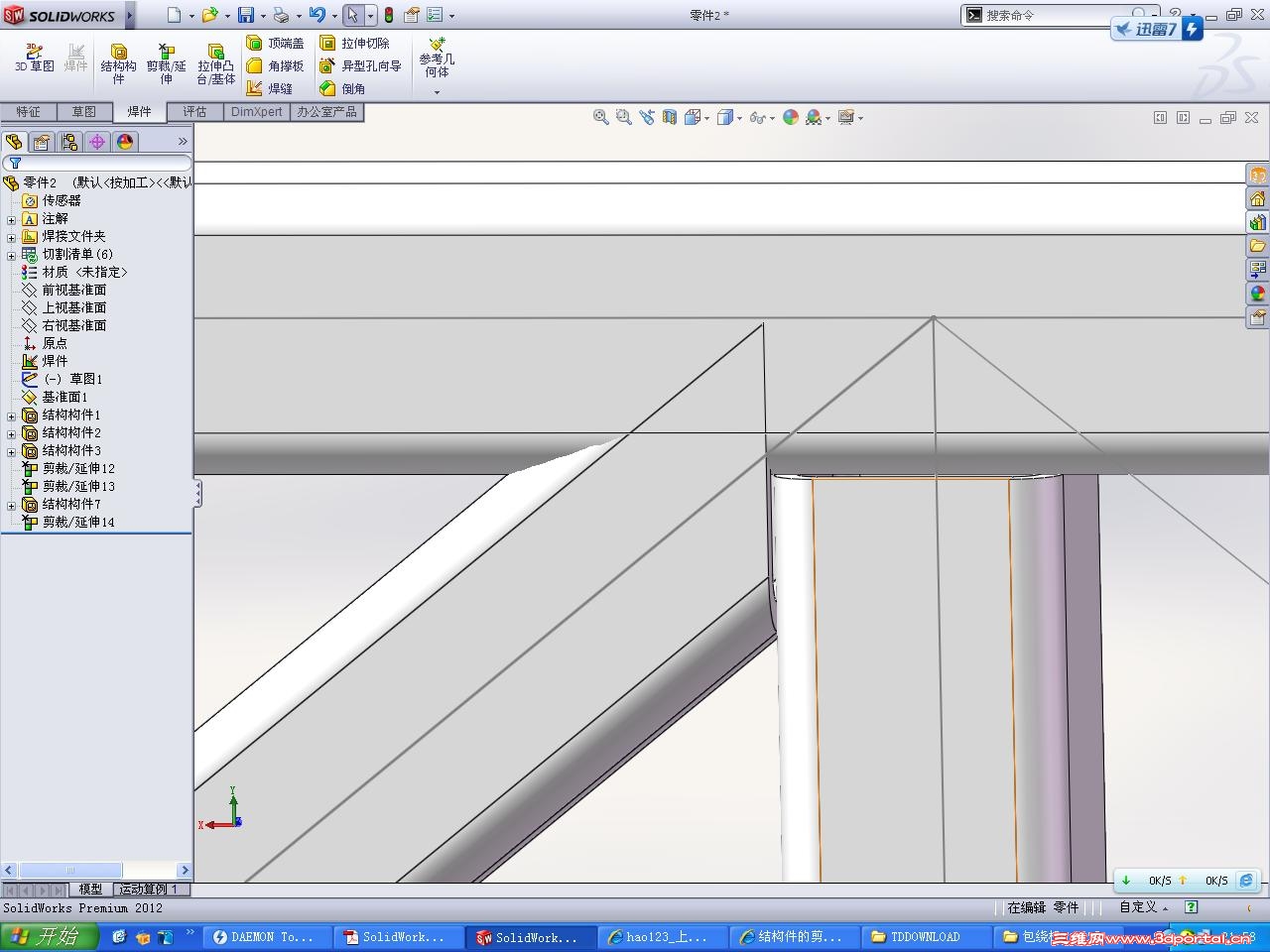This screenshot has width=1270, height=952.
Task: Open the 特征 (Features) ribbon tab
Action: point(29,112)
